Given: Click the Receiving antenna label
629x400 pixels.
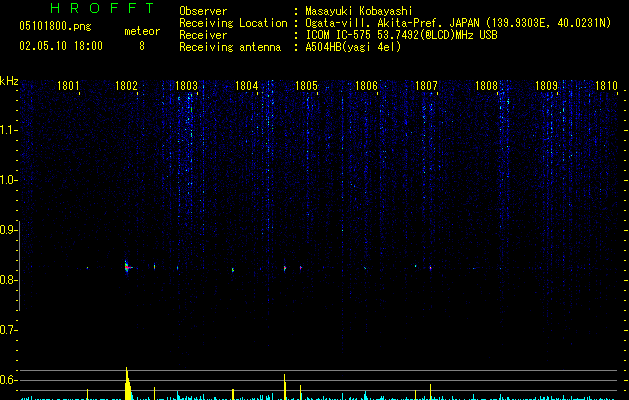Looking at the screenshot, I should pos(230,47).
